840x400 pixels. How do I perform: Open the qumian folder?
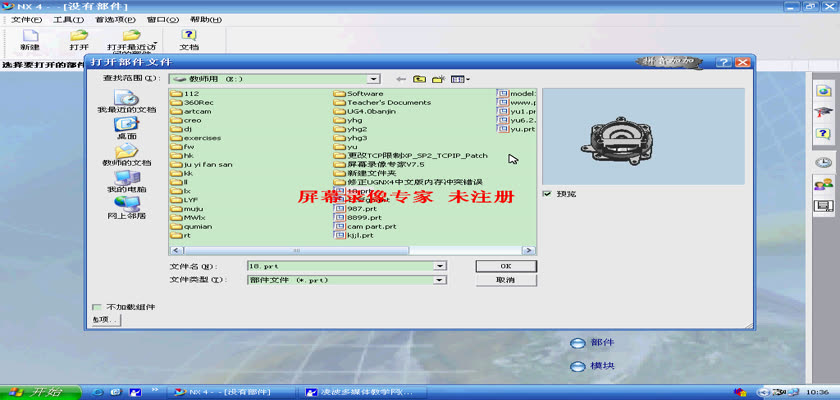click(191, 227)
